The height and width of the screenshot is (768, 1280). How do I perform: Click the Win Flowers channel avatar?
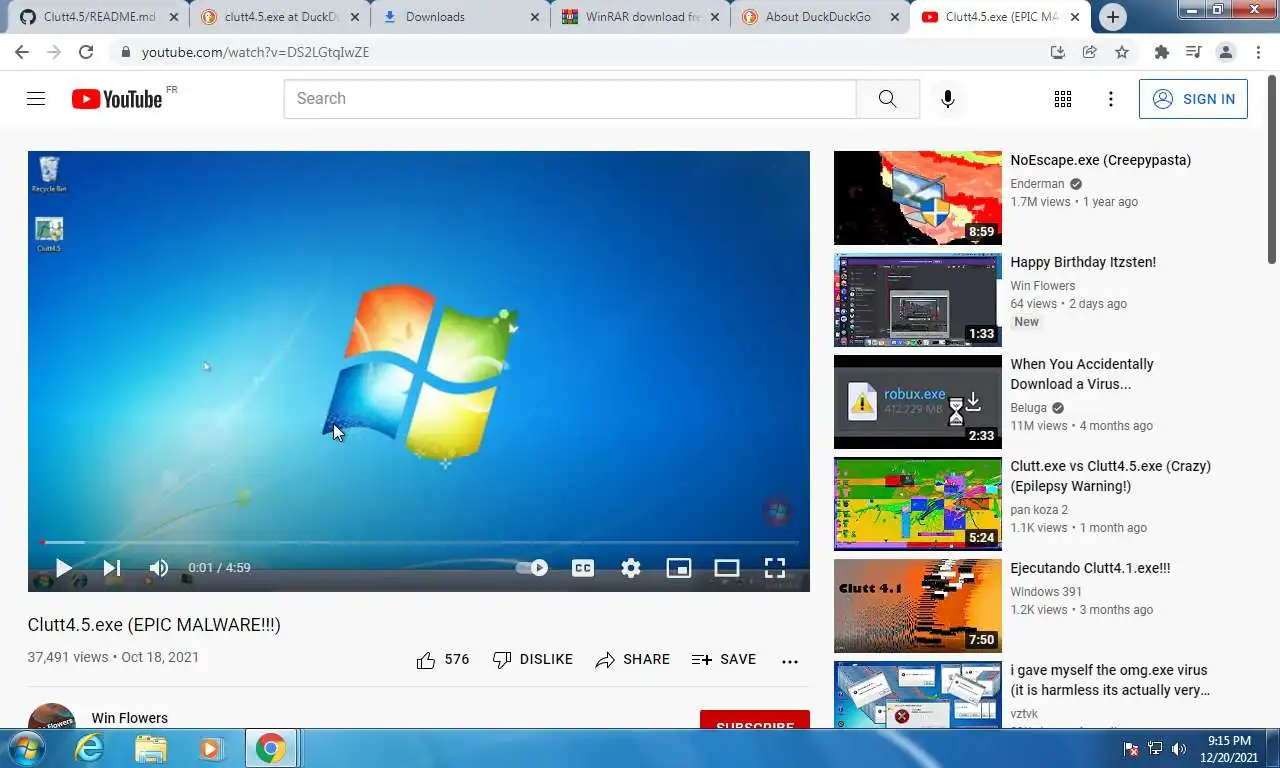tap(52, 716)
